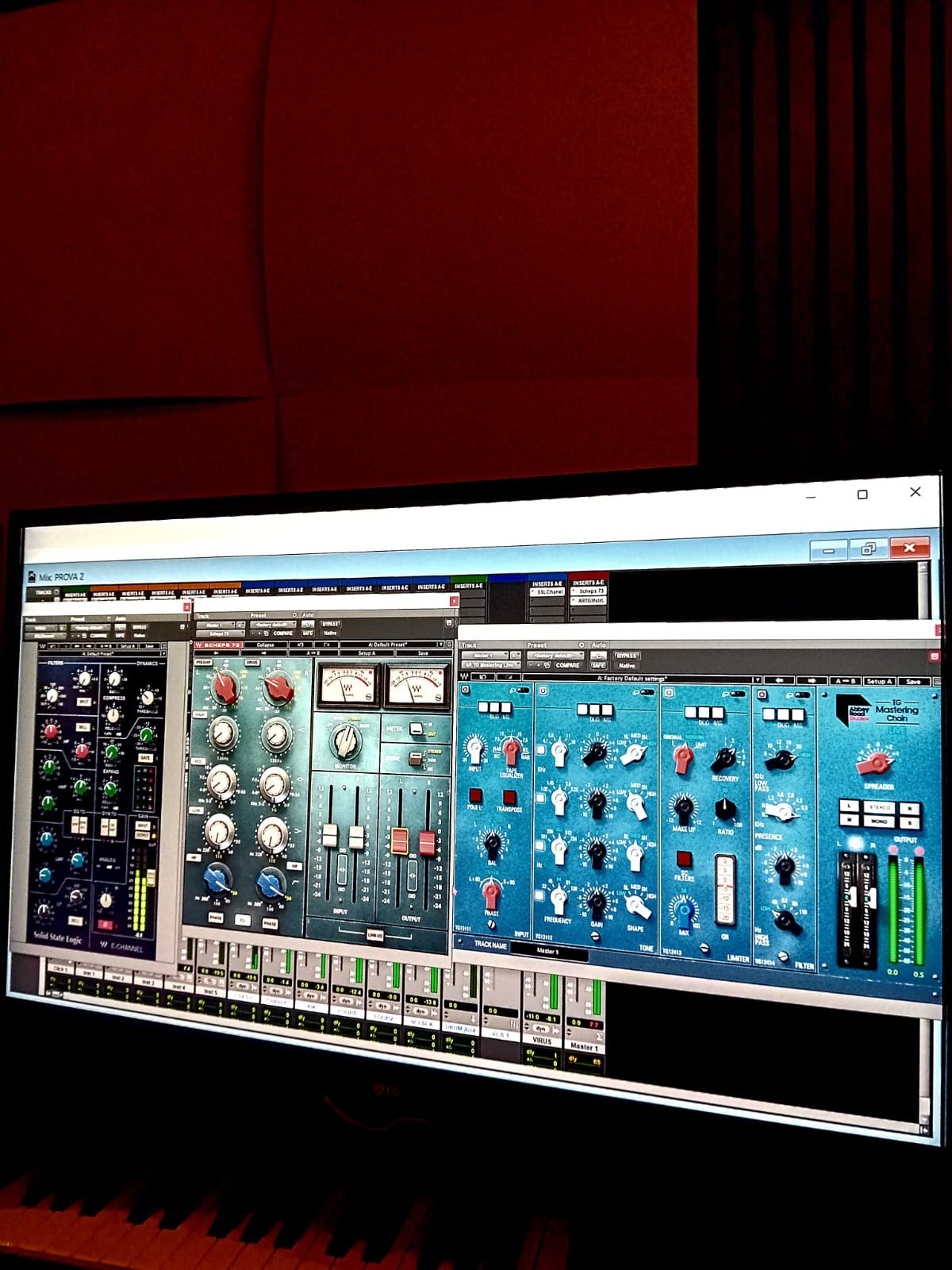Click redo arrow in Scheps 73 toolbar
Viewport: 952px width, 1270px height.
point(327,644)
